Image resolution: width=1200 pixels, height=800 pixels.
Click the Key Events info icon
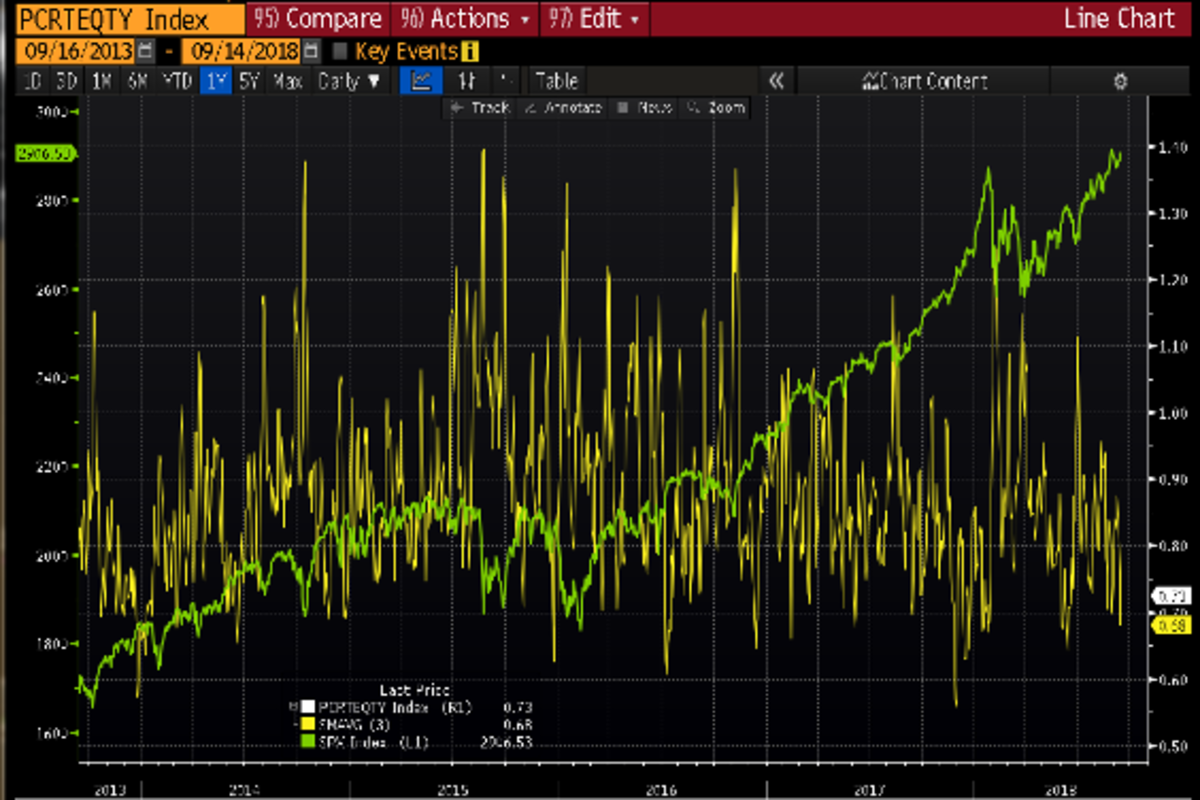click(x=469, y=52)
